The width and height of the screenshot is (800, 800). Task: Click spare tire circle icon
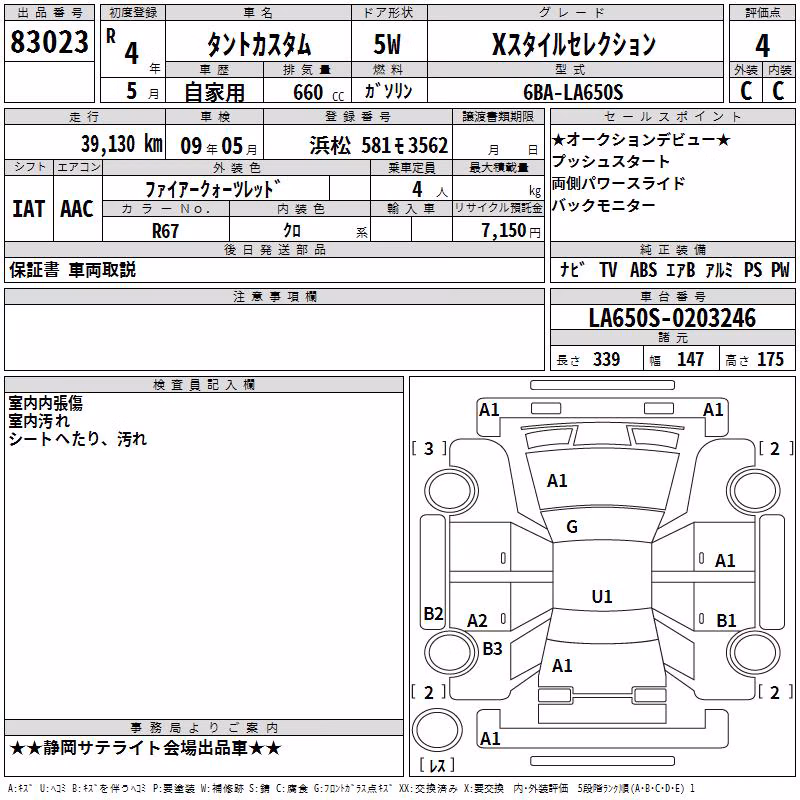[x=437, y=731]
